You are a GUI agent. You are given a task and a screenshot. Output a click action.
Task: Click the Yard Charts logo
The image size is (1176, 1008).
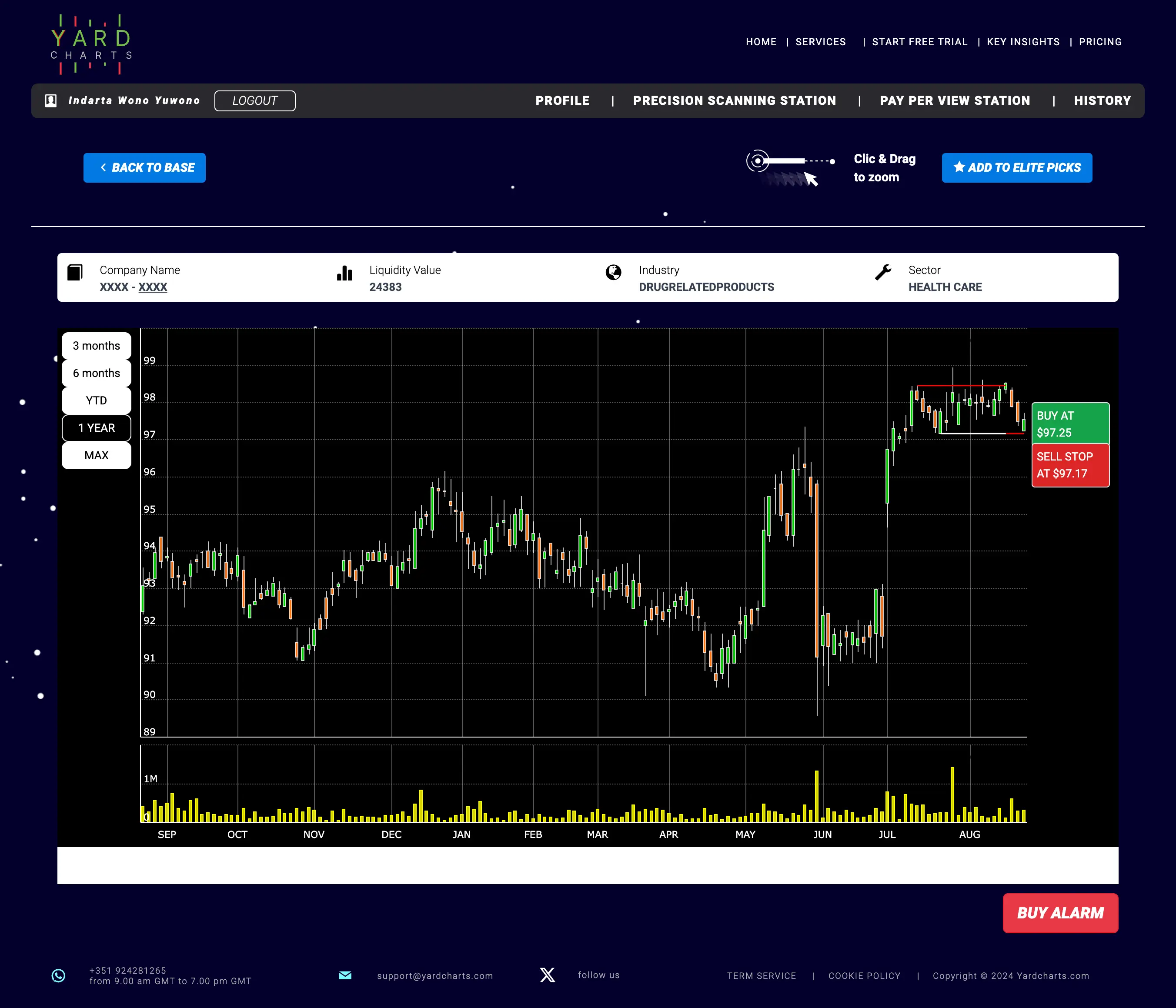pos(91,45)
